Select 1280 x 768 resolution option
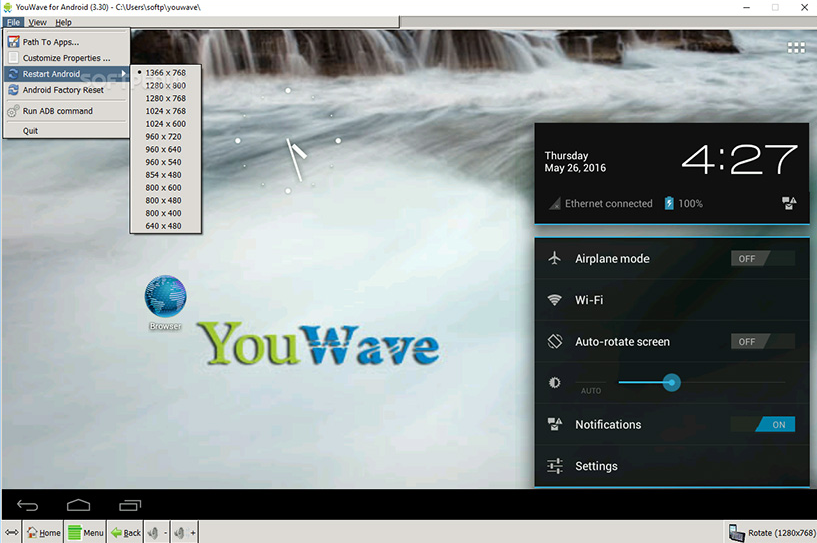The width and height of the screenshot is (817, 543). coord(166,98)
